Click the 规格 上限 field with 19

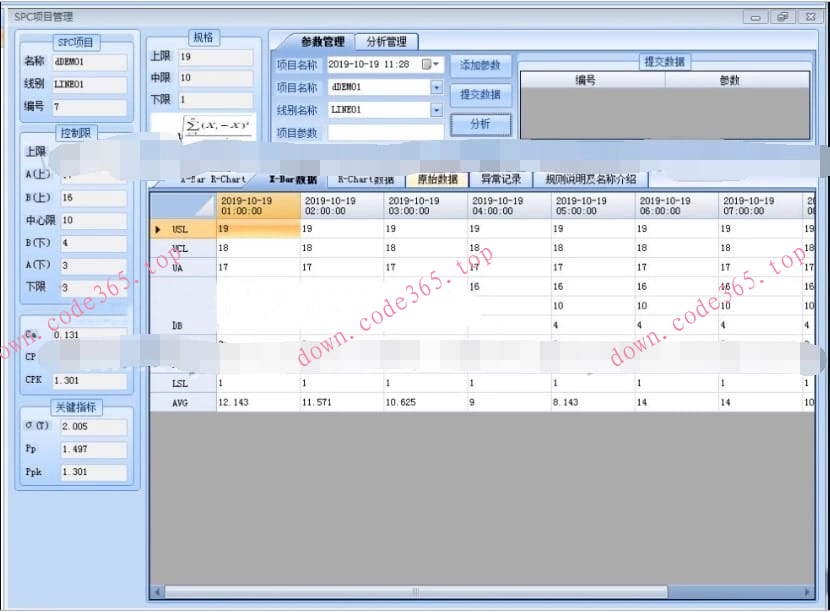215,57
